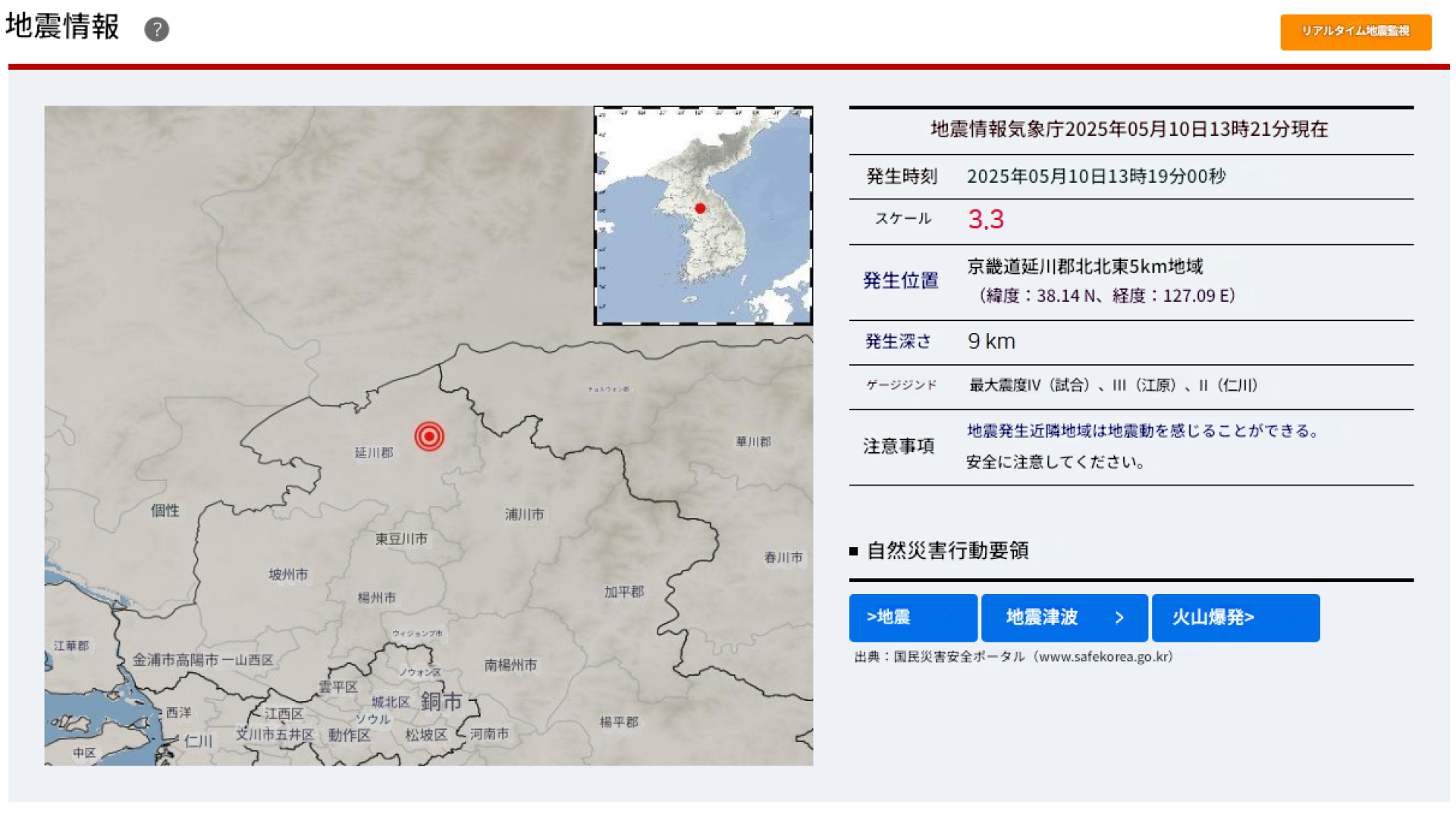The image size is (1456, 814).
Task: Open the realtime earthquake monitoring button
Action: tap(1355, 32)
